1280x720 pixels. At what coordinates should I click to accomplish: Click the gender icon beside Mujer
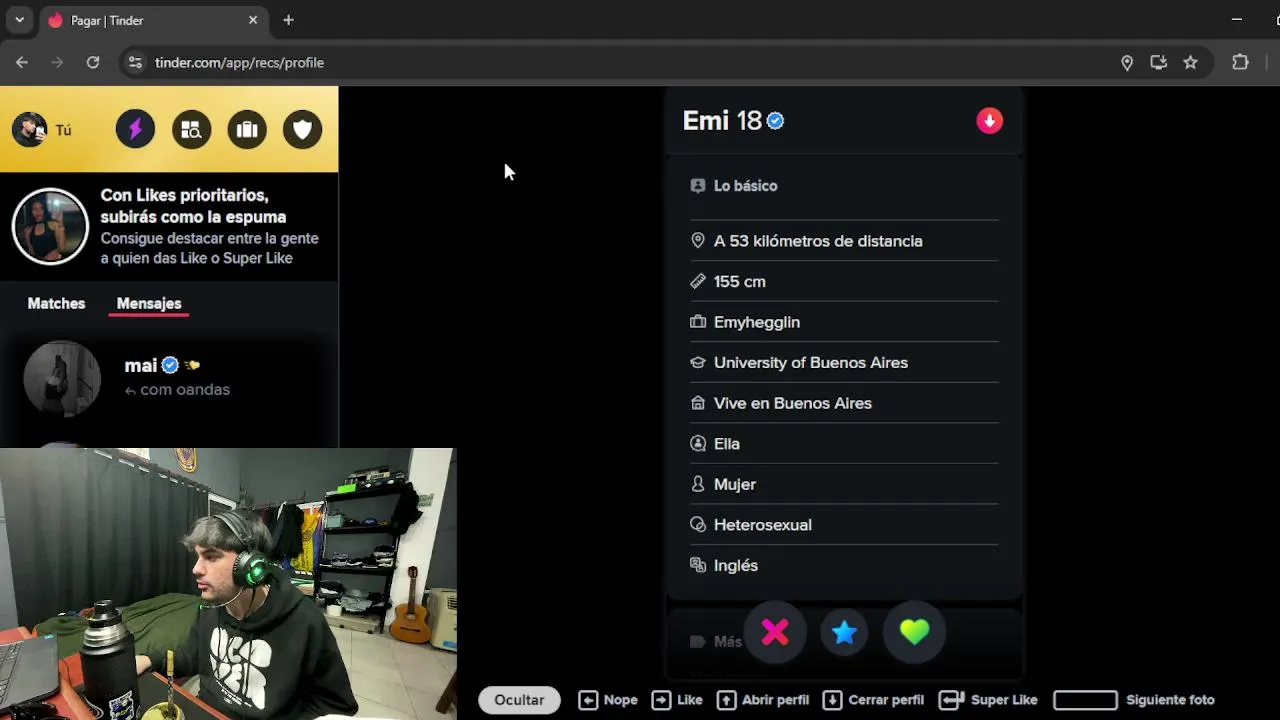coord(698,484)
